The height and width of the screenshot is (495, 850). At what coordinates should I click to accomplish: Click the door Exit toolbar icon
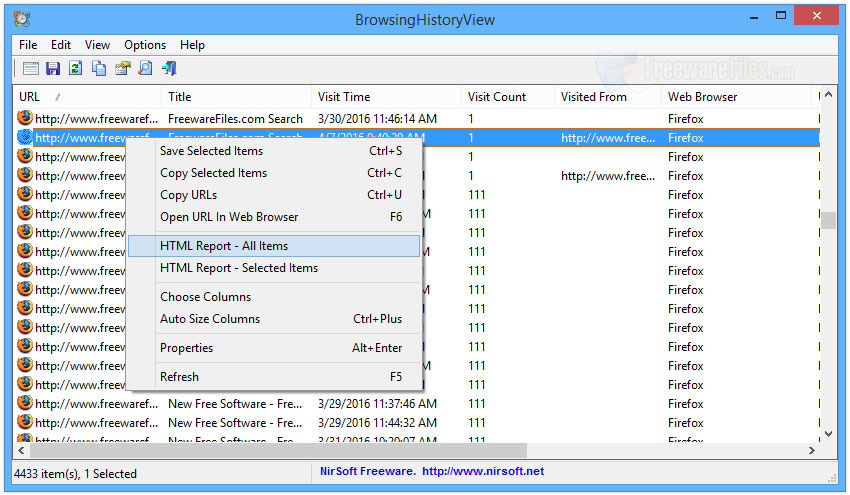point(169,68)
